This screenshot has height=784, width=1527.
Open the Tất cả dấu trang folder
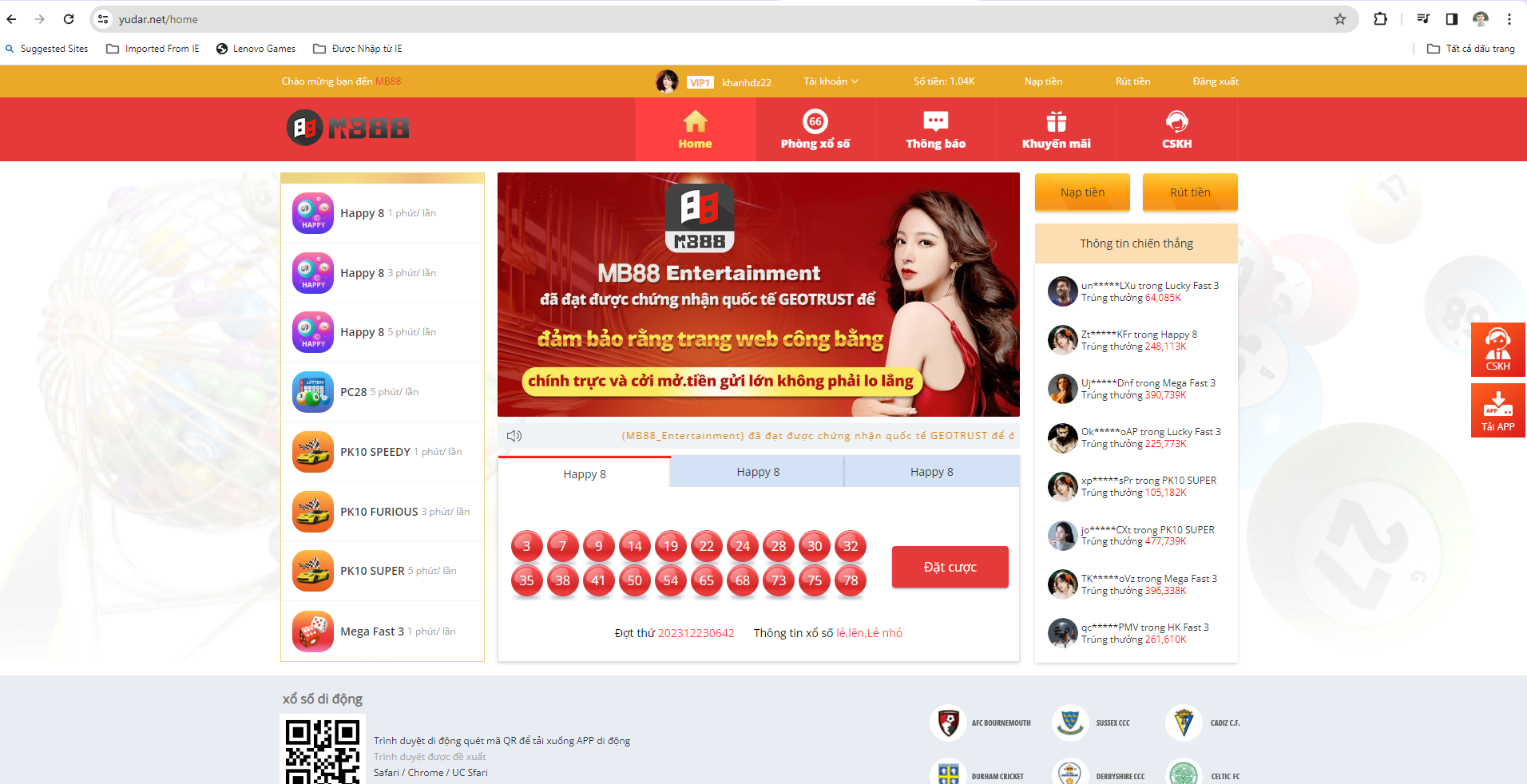pyautogui.click(x=1471, y=49)
